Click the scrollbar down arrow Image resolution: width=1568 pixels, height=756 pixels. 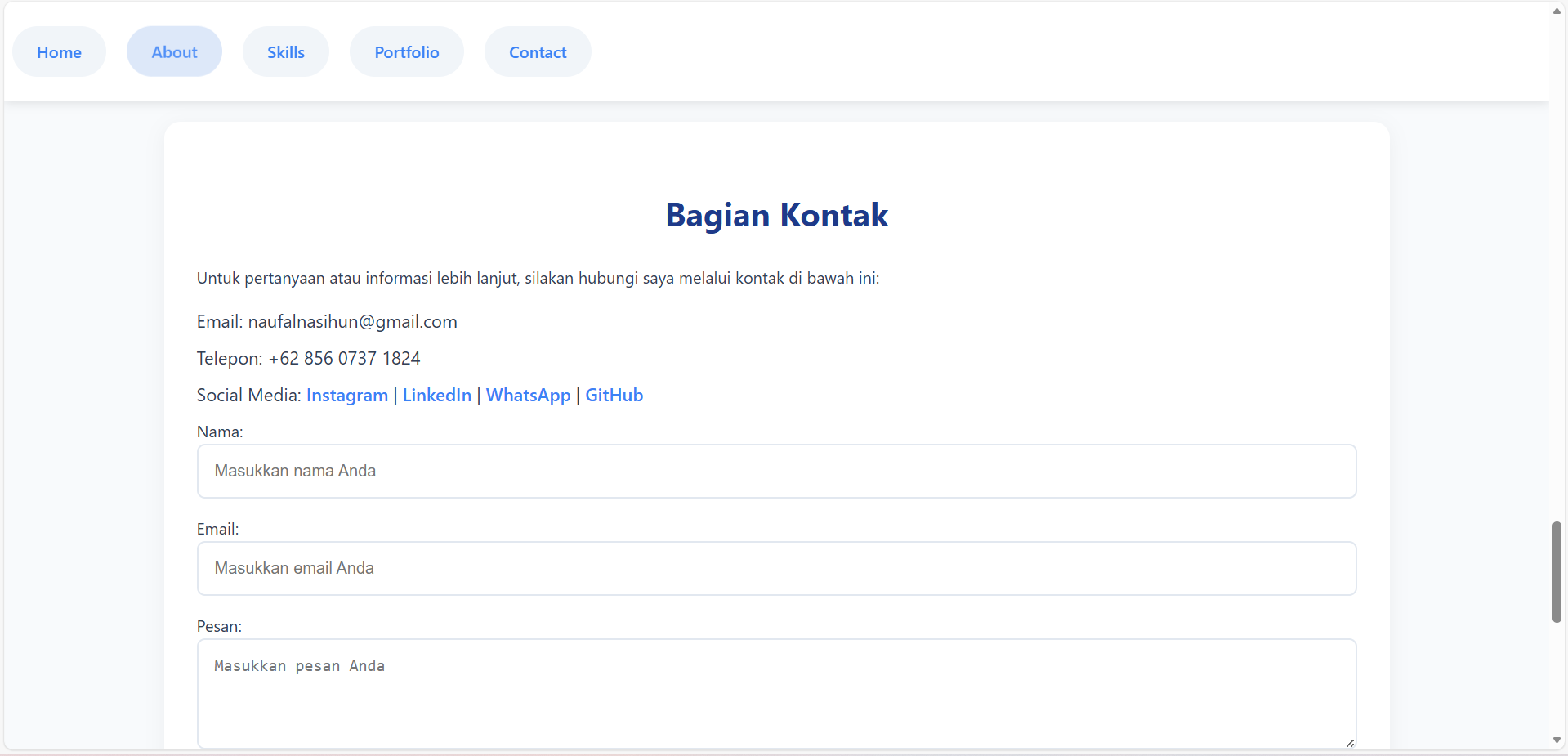point(1555,740)
